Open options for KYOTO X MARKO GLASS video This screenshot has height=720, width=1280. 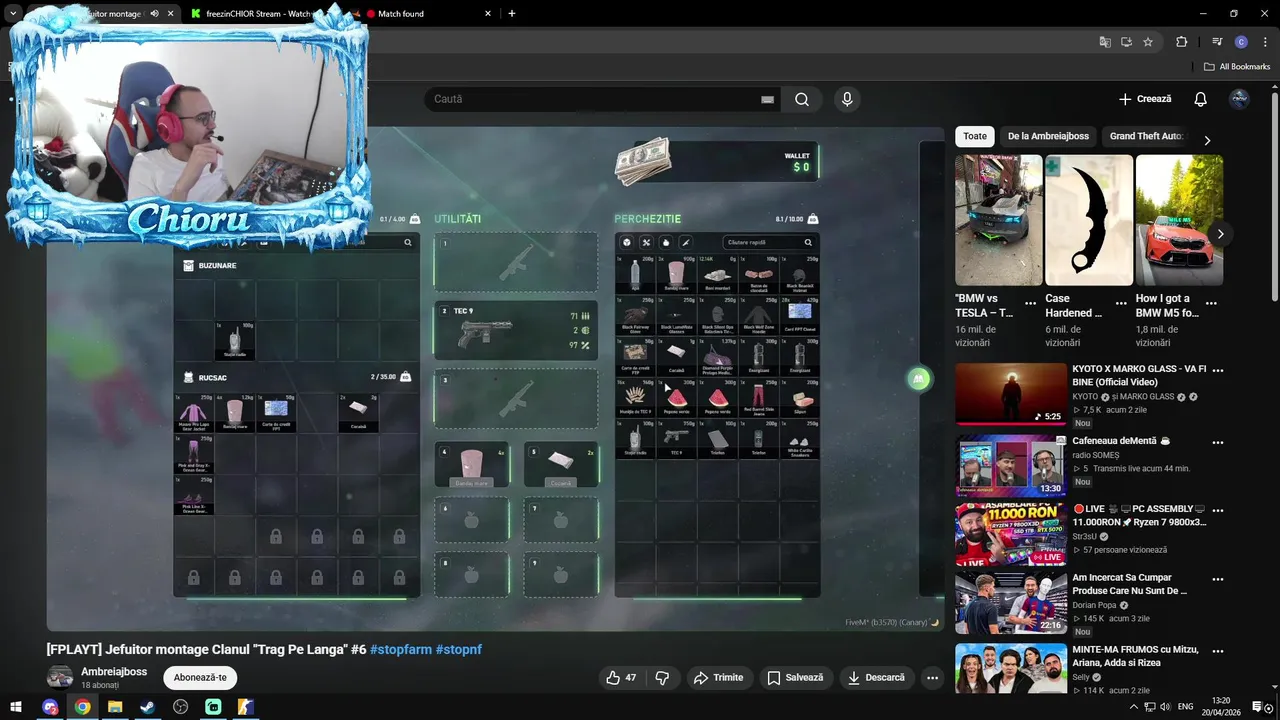pyautogui.click(x=1218, y=370)
